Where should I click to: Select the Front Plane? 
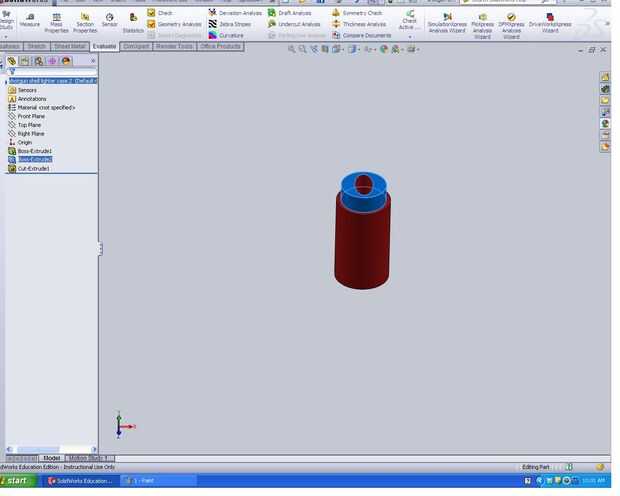[26, 116]
